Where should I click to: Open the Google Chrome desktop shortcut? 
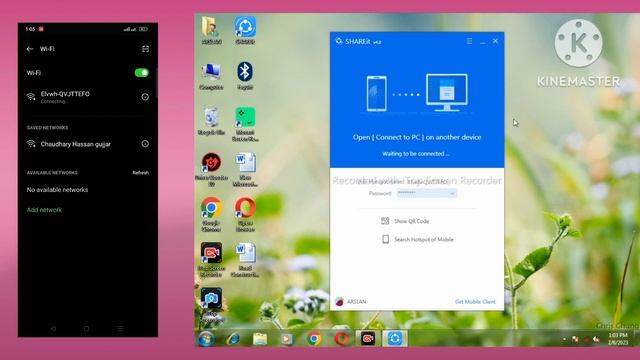(211, 214)
